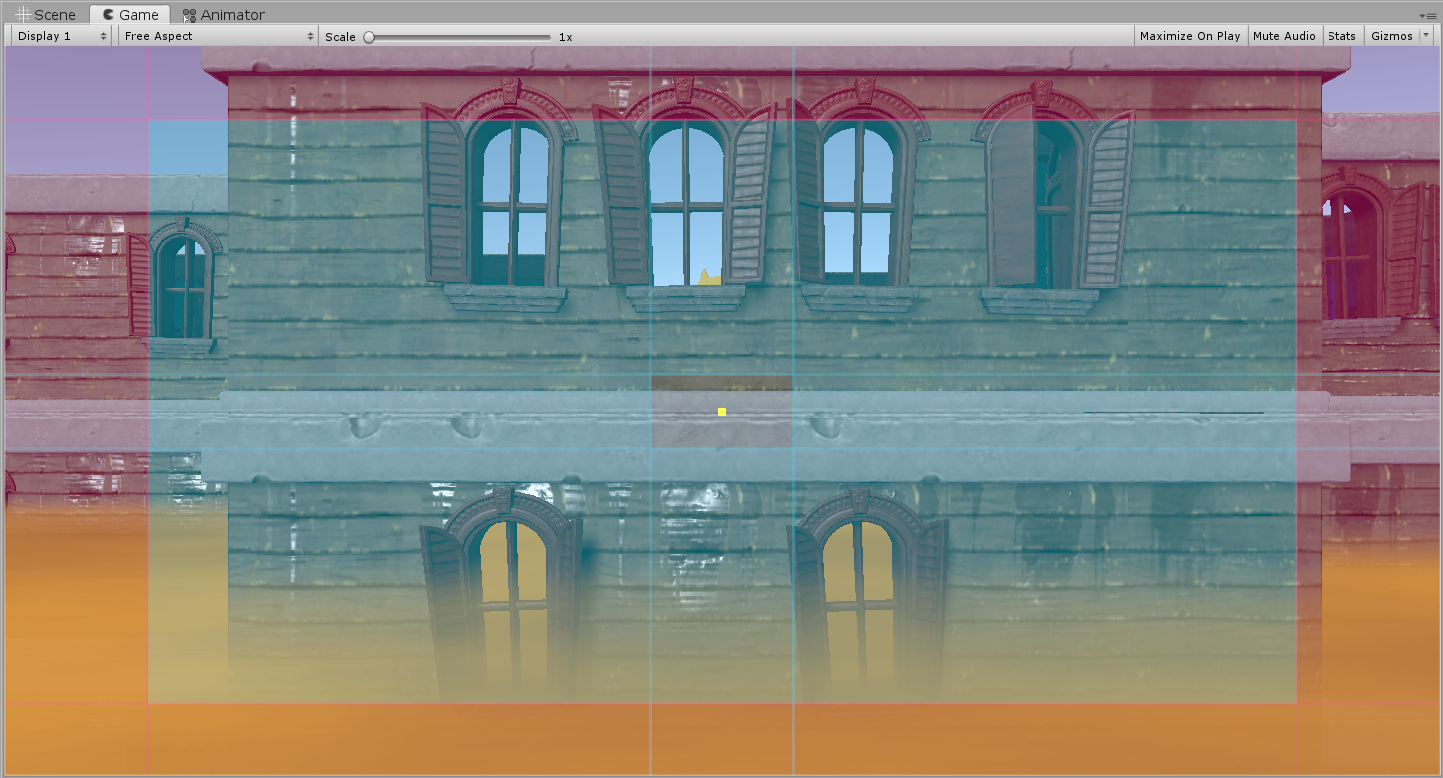Click the 1x scale value

point(565,37)
